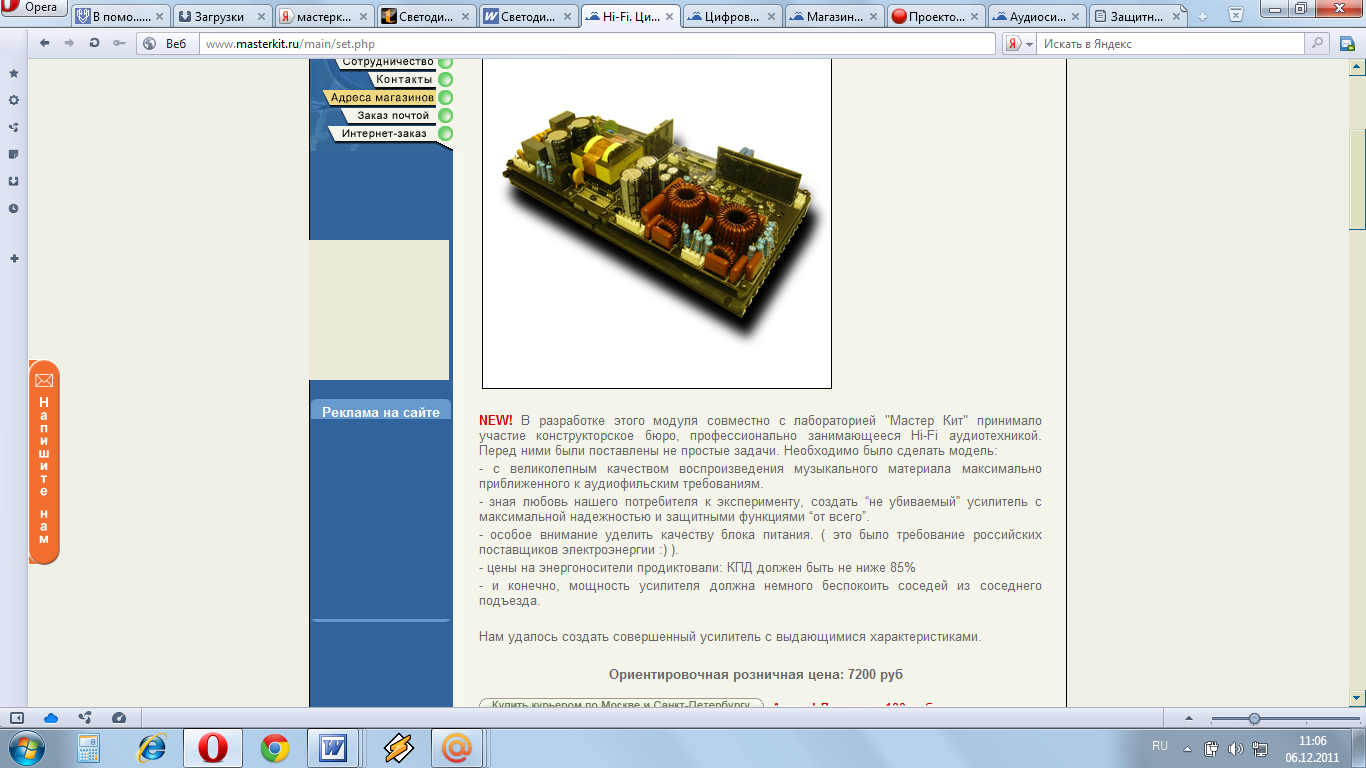Open Calculator from the taskbar

(x=89, y=748)
